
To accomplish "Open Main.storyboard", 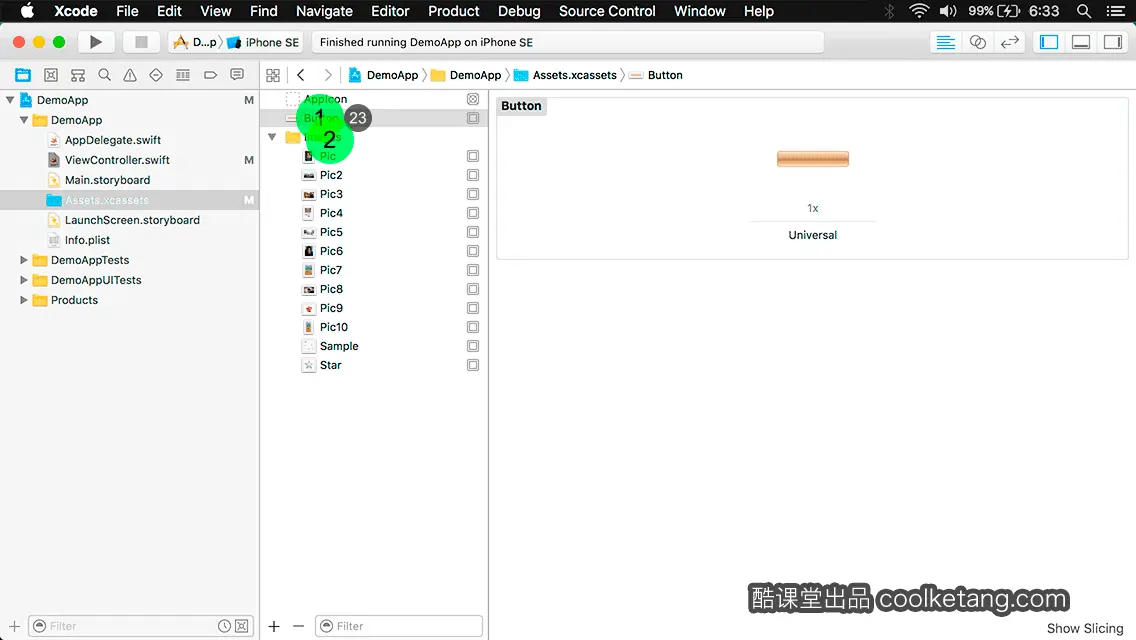I will 107,180.
